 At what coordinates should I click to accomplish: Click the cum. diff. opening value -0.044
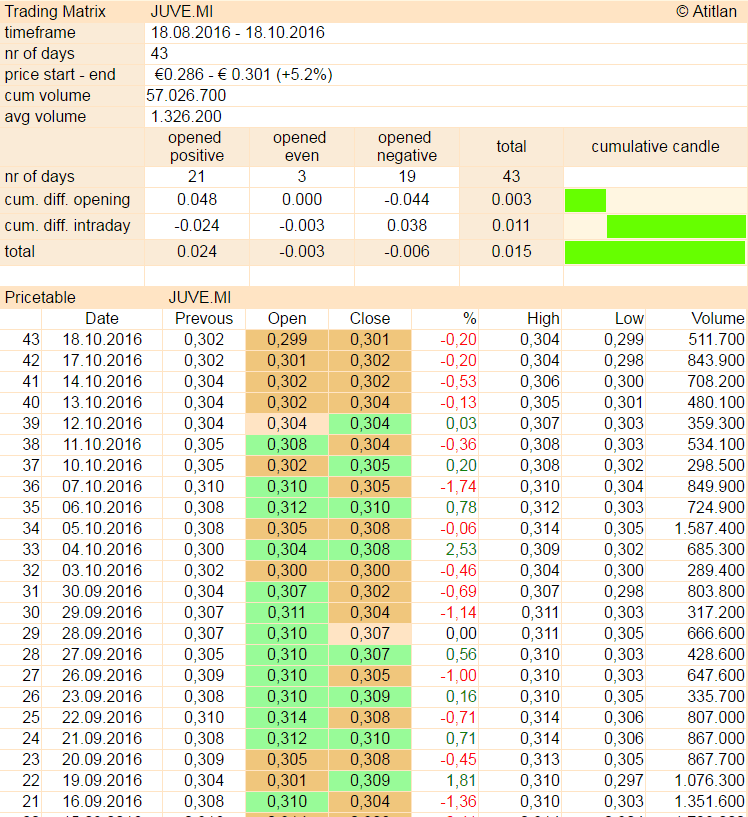(407, 200)
